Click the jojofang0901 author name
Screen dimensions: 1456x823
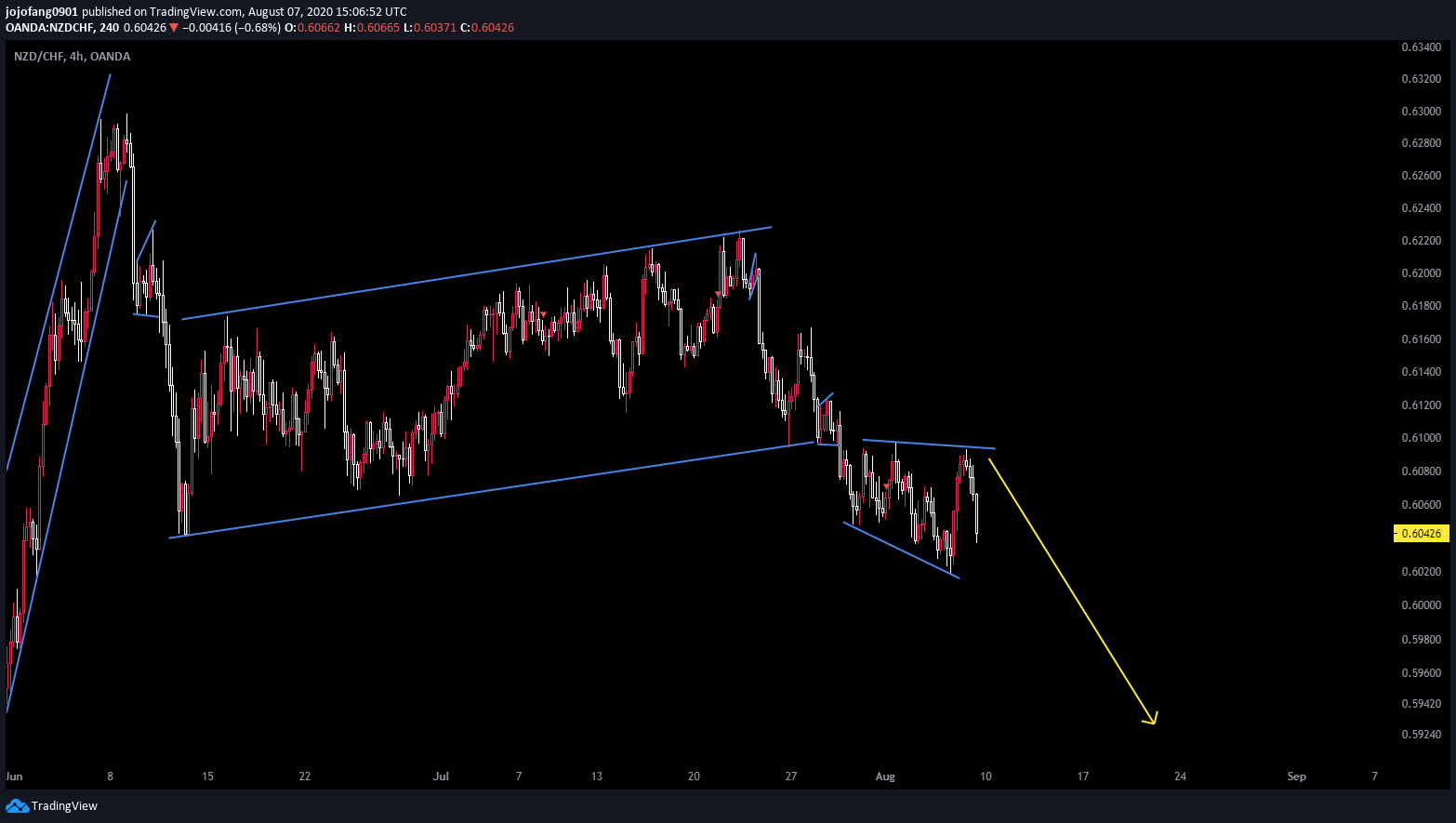(42, 12)
